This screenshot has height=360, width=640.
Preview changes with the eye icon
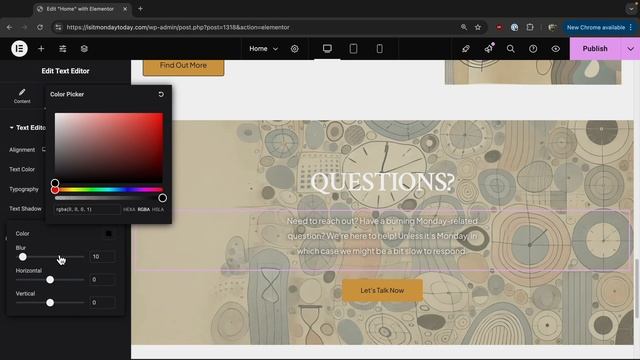click(x=556, y=49)
